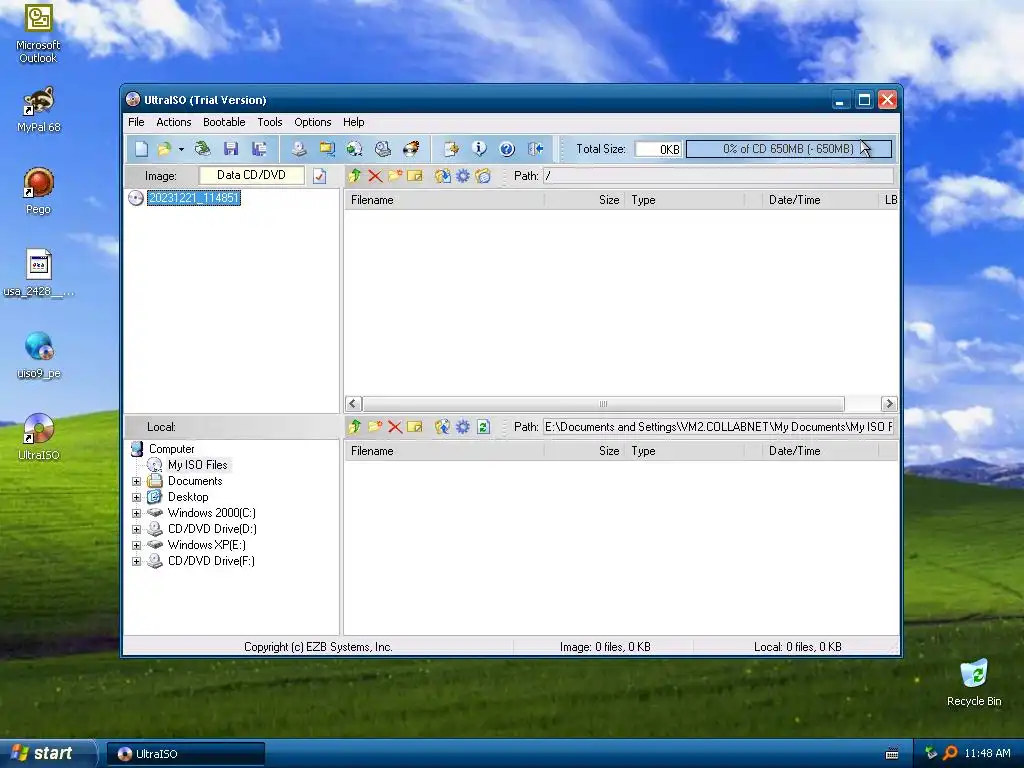
Task: Mount image to virtual drive icon
Action: [x=383, y=149]
